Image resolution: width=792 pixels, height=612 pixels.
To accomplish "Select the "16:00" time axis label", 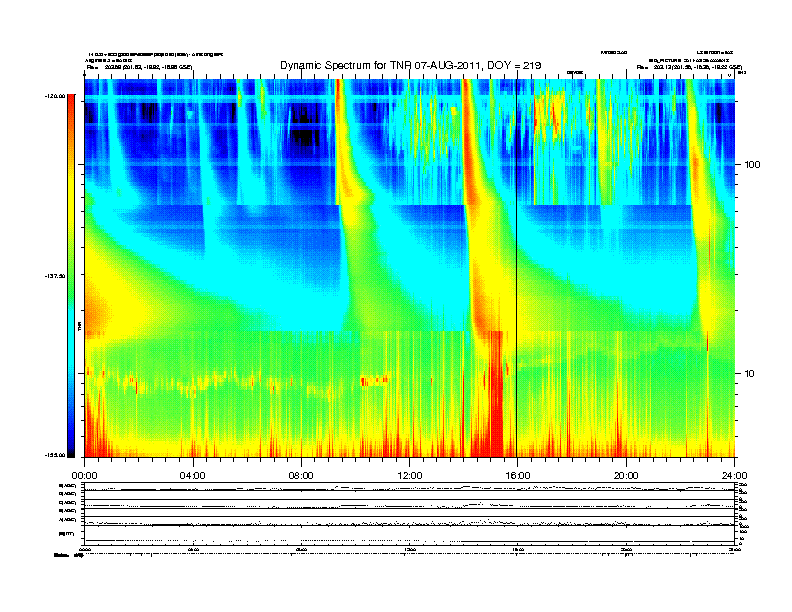I will [x=518, y=476].
